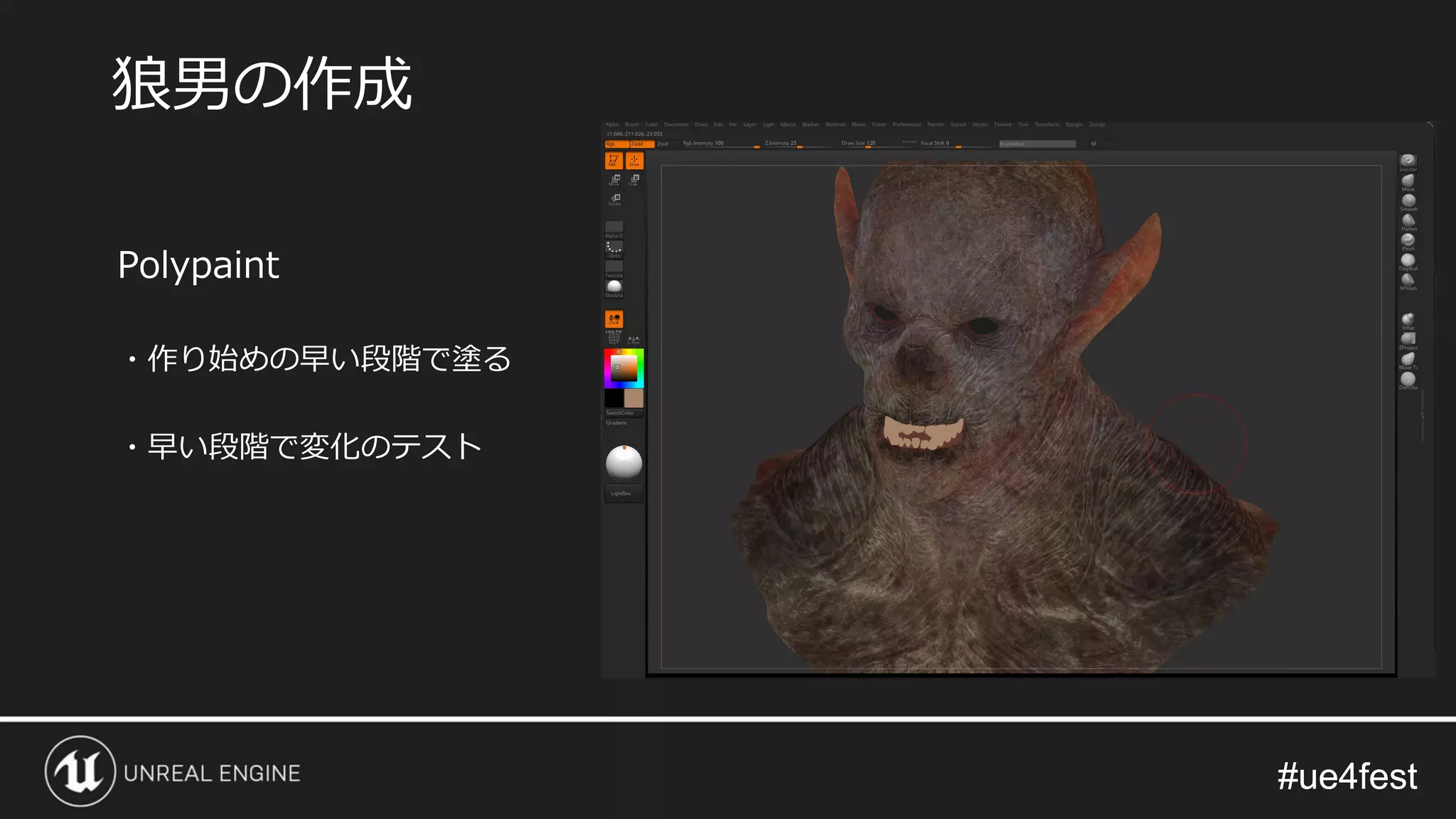
Task: Toggle the Zadd sculpt mode
Action: 641,144
